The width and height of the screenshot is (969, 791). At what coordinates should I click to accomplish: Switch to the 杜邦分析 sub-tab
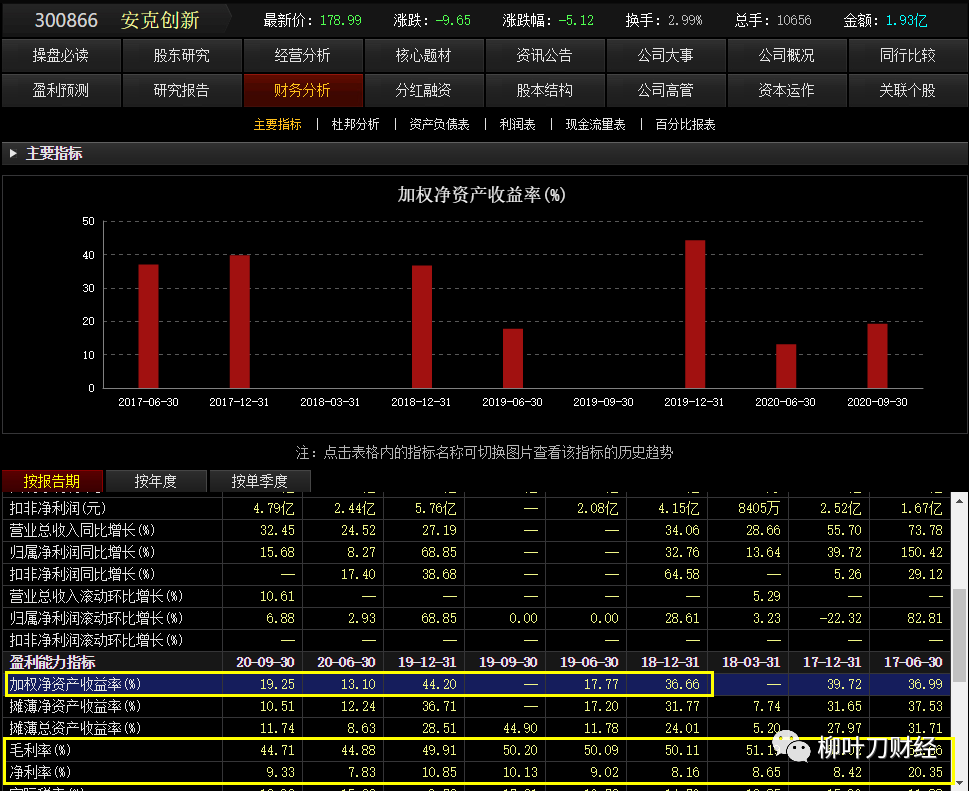(355, 125)
